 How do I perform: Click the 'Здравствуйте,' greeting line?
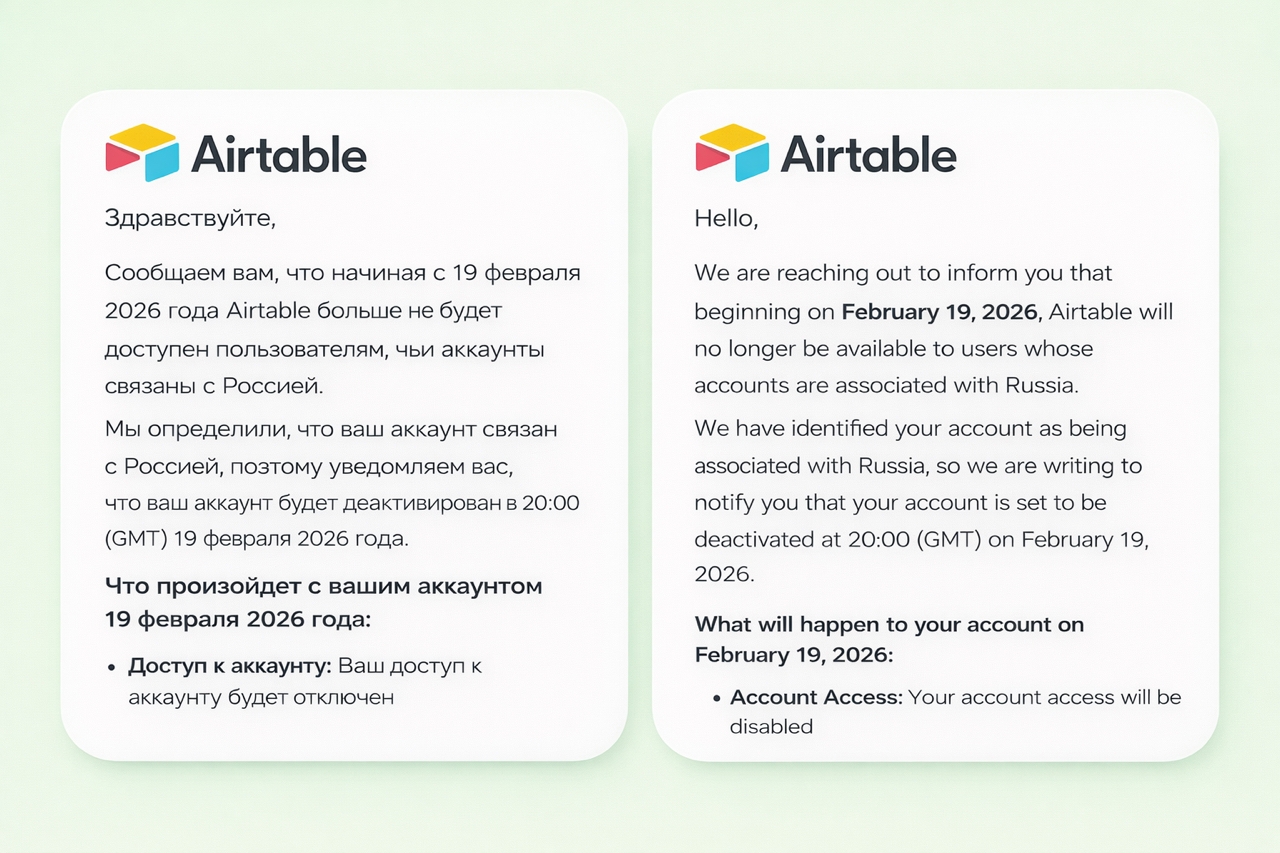click(x=189, y=218)
